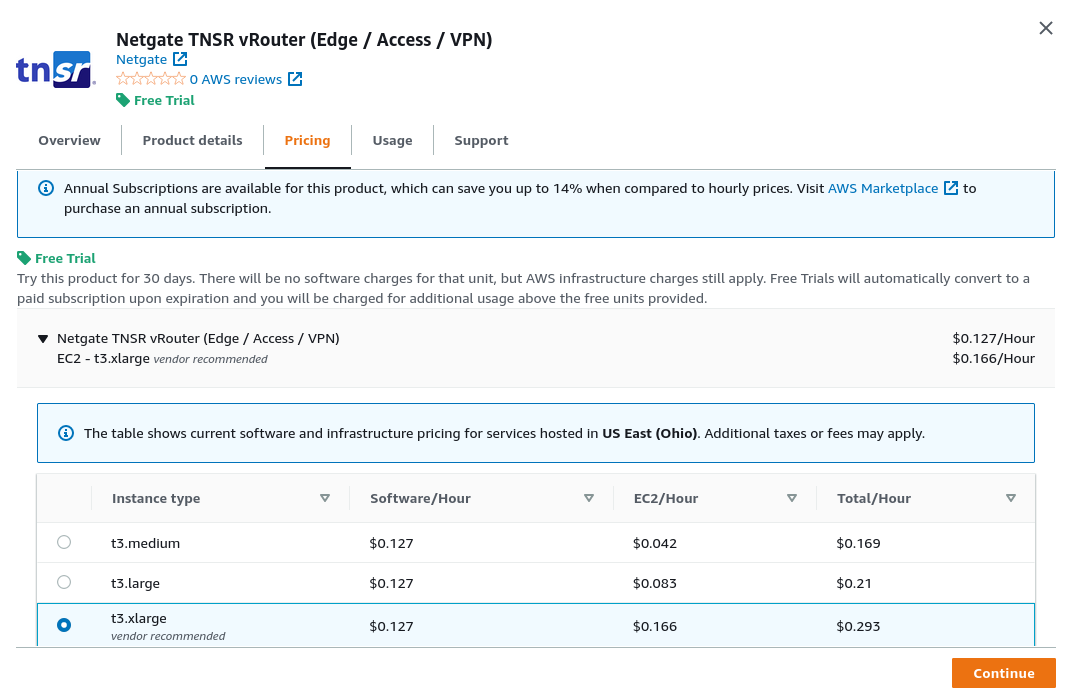Viewport: 1067px width, 692px height.
Task: Sort by Total/Hour column arrow
Action: [1010, 498]
